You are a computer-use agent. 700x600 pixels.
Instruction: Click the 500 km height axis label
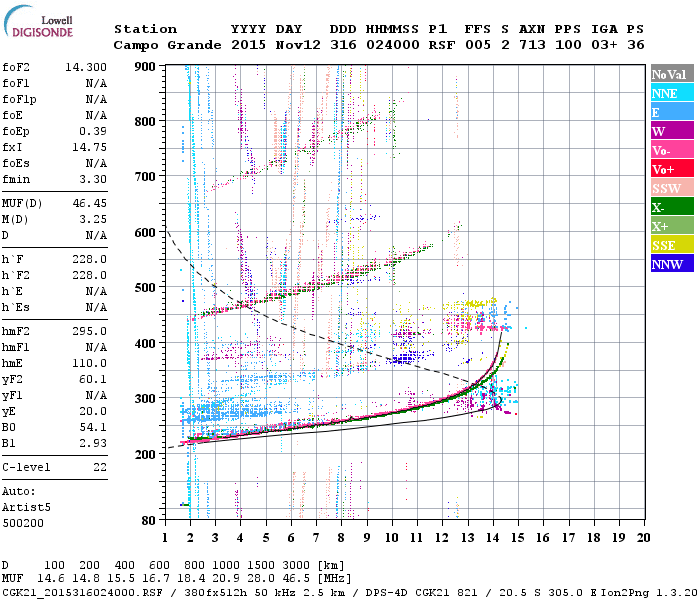145,288
